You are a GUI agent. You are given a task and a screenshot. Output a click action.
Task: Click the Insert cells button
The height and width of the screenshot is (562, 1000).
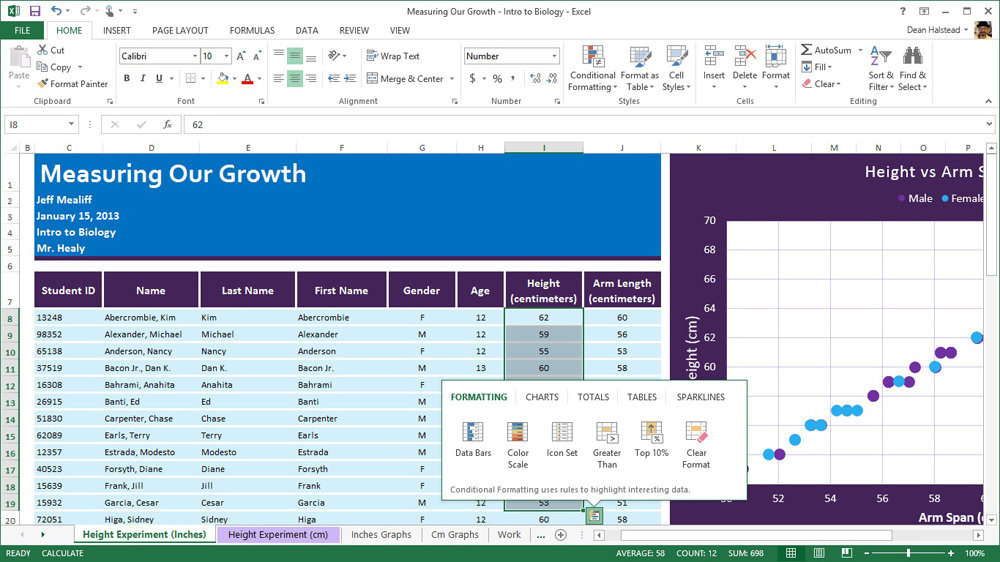(x=714, y=67)
